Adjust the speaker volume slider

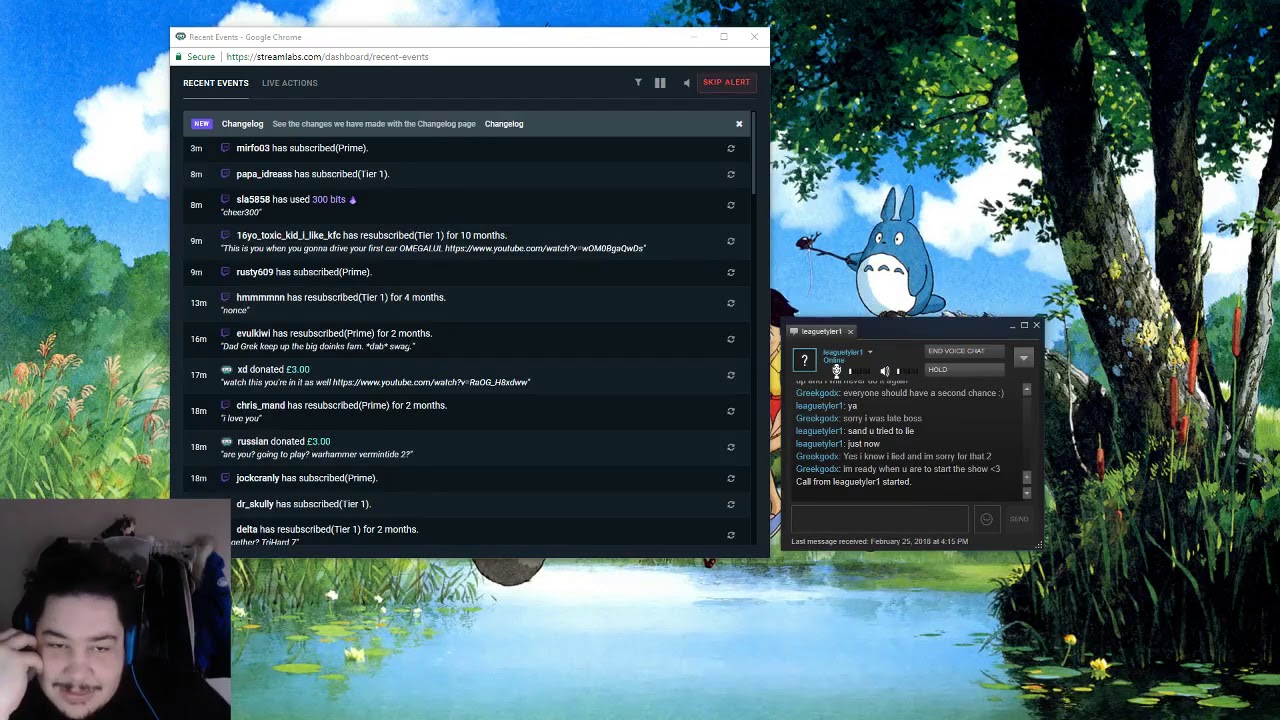click(905, 371)
